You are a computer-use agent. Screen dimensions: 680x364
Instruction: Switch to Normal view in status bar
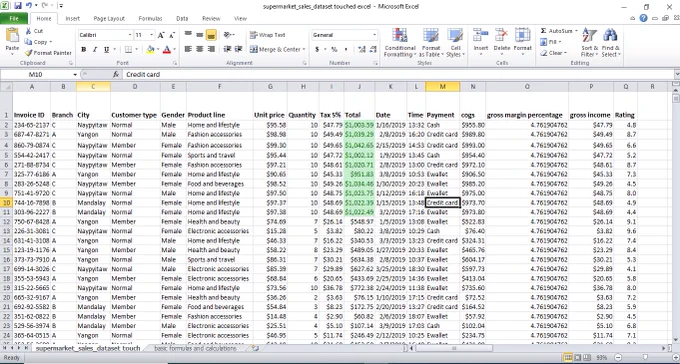(x=568, y=358)
